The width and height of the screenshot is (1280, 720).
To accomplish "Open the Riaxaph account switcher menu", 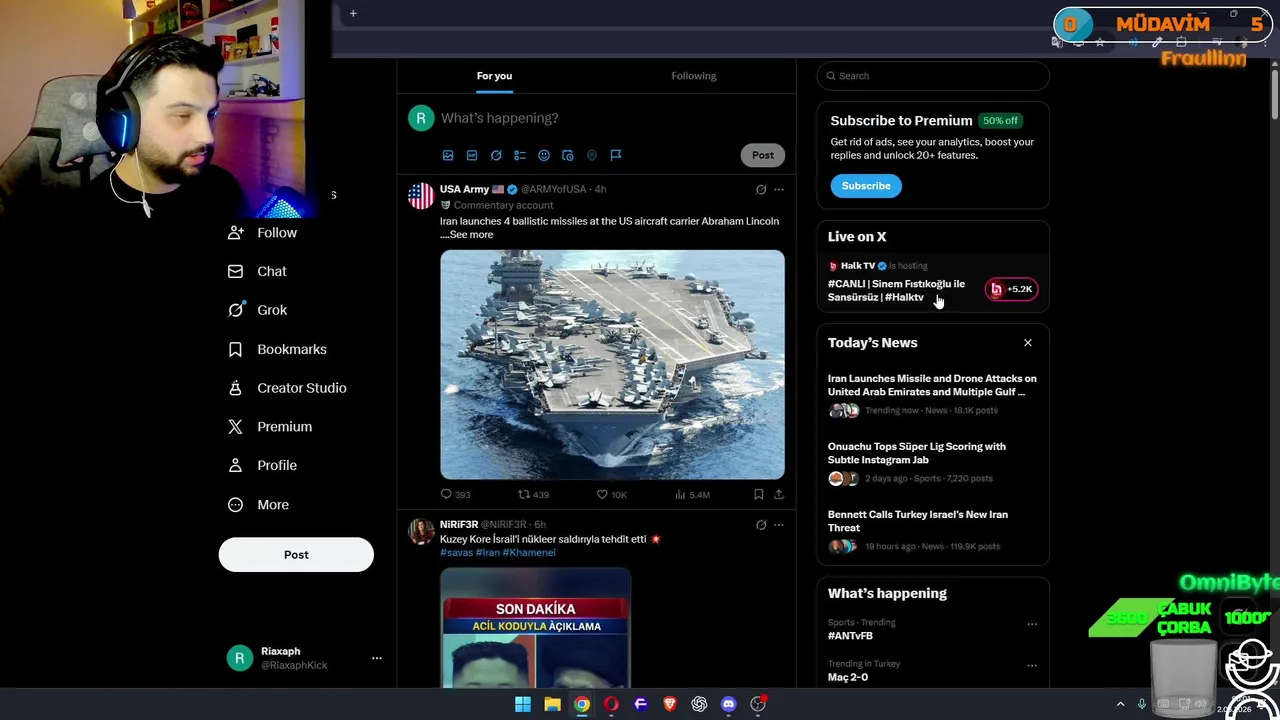I will pyautogui.click(x=377, y=658).
